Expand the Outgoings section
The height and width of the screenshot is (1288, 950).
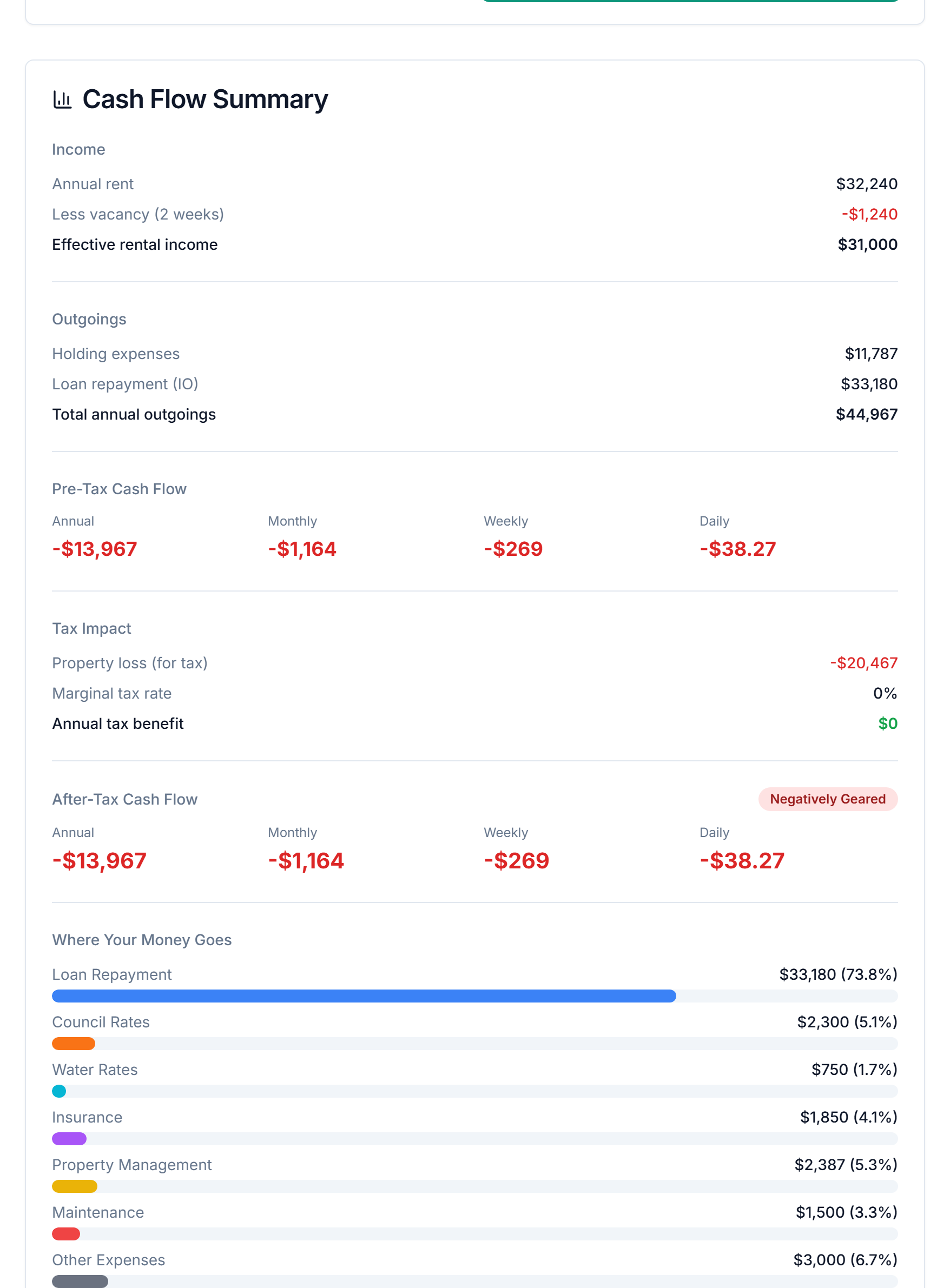[x=89, y=319]
